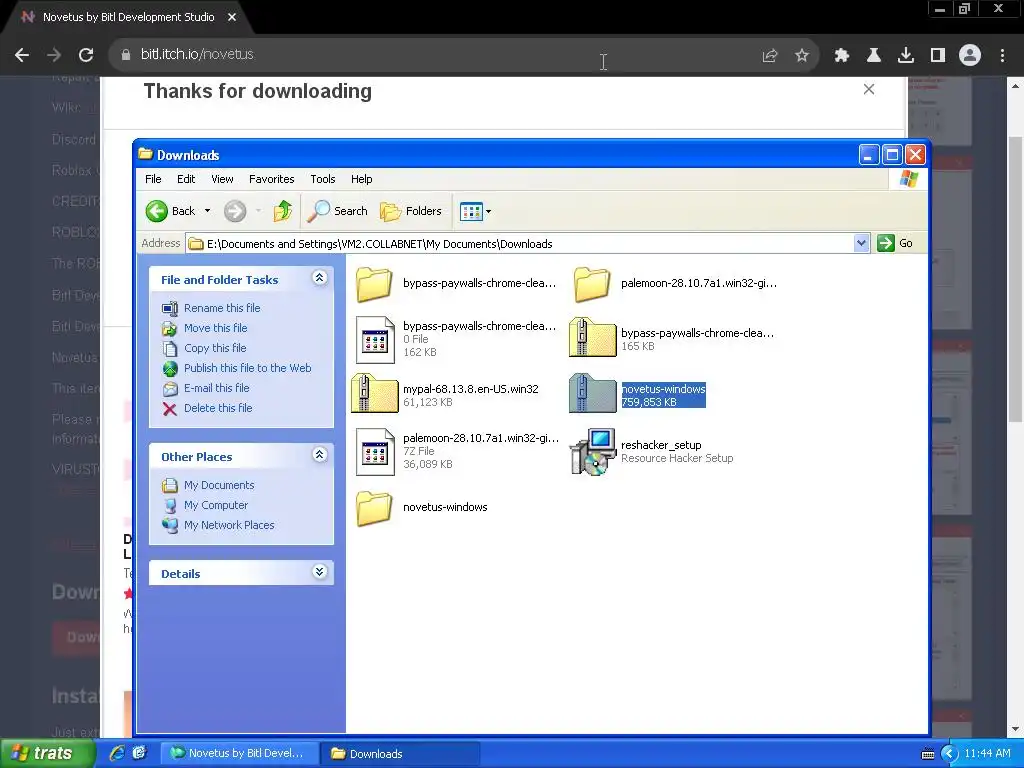Open the View menu
Image resolution: width=1024 pixels, height=768 pixels.
(222, 179)
